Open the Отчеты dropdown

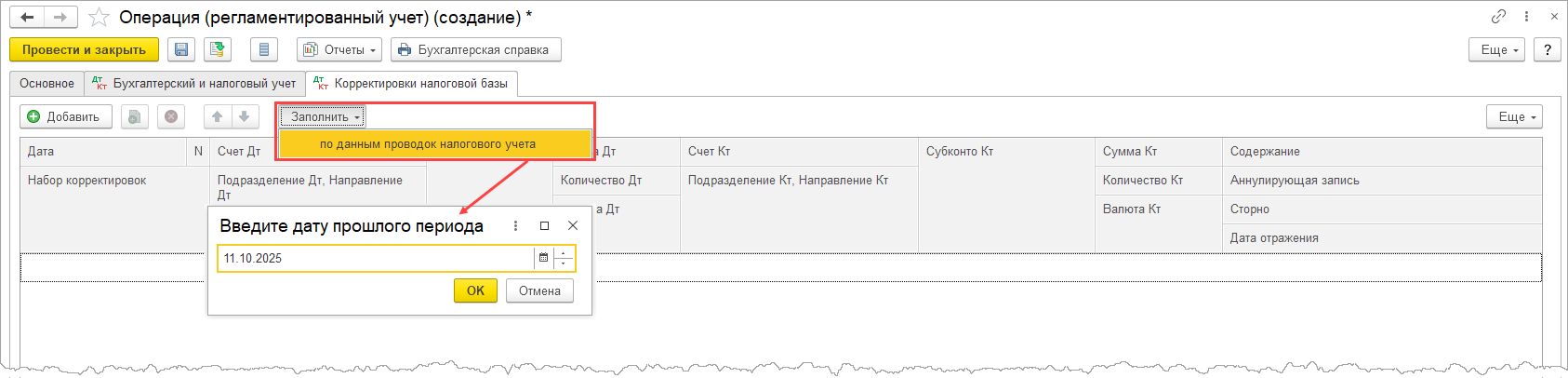coord(339,50)
